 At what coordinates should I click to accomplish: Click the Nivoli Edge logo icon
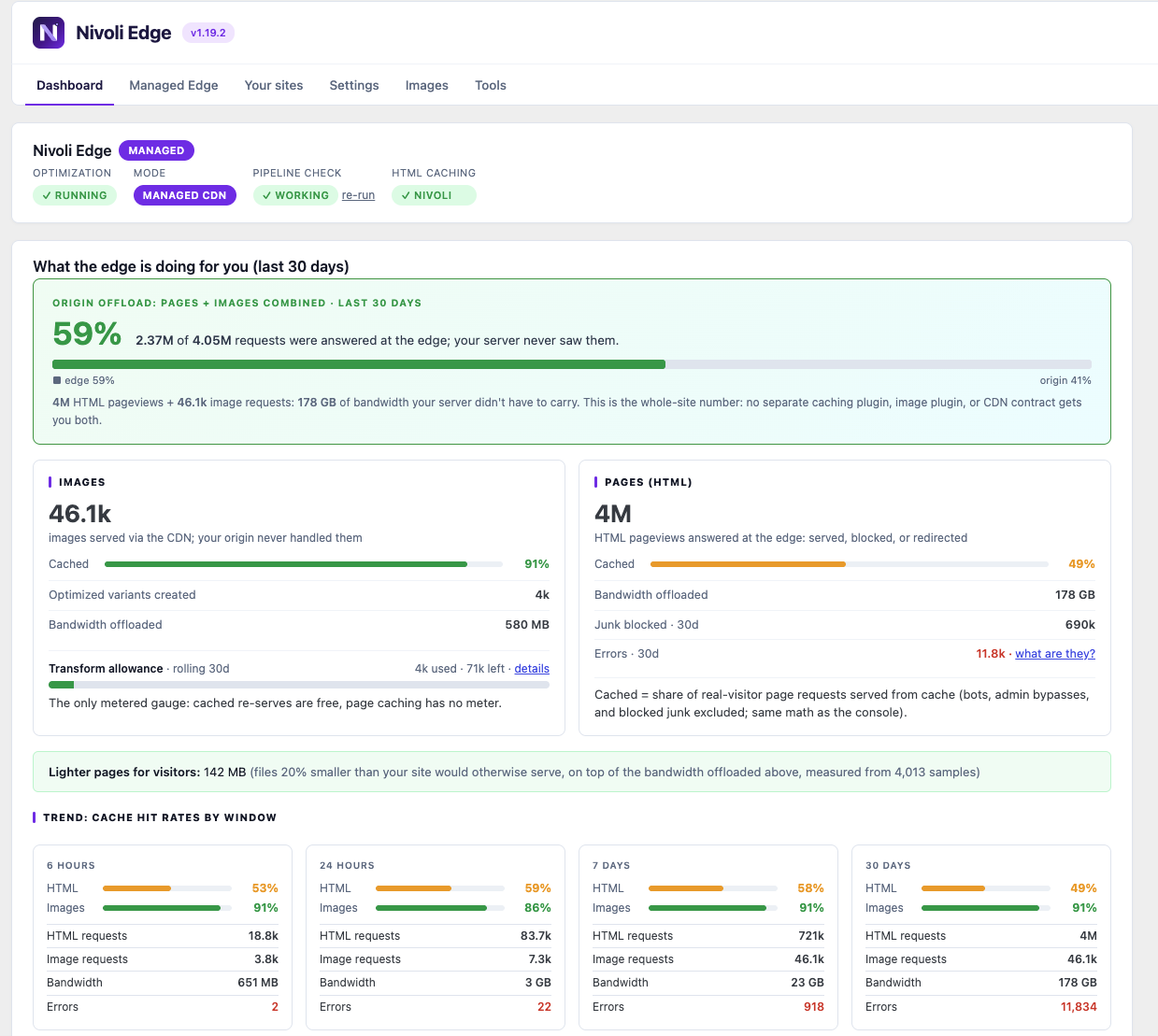point(49,33)
